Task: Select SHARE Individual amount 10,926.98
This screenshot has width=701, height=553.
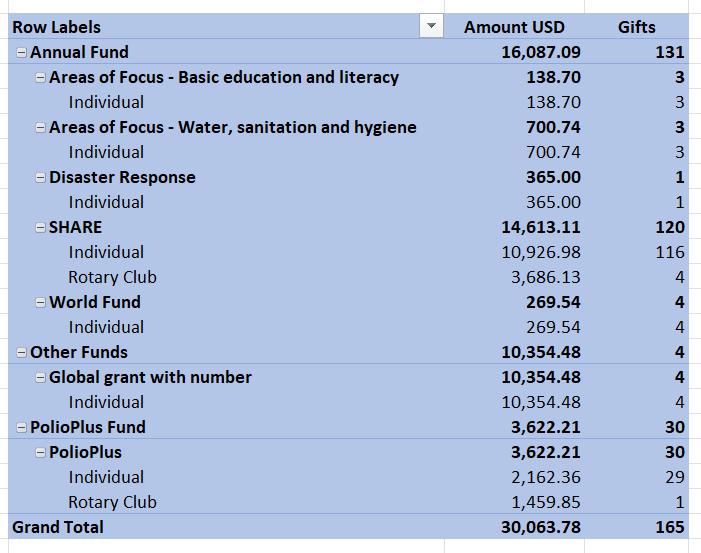Action: pyautogui.click(x=541, y=252)
